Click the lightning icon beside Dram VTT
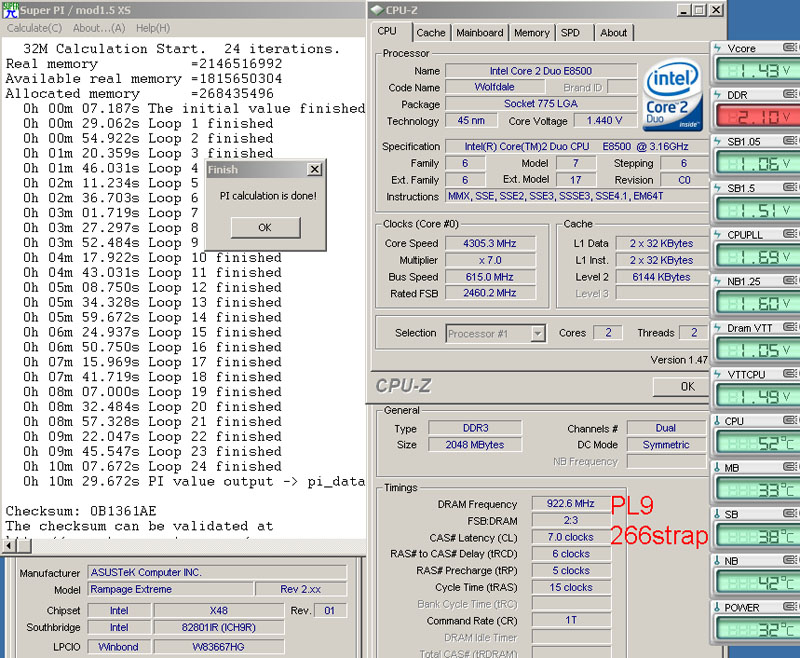The image size is (800, 658). [x=718, y=328]
